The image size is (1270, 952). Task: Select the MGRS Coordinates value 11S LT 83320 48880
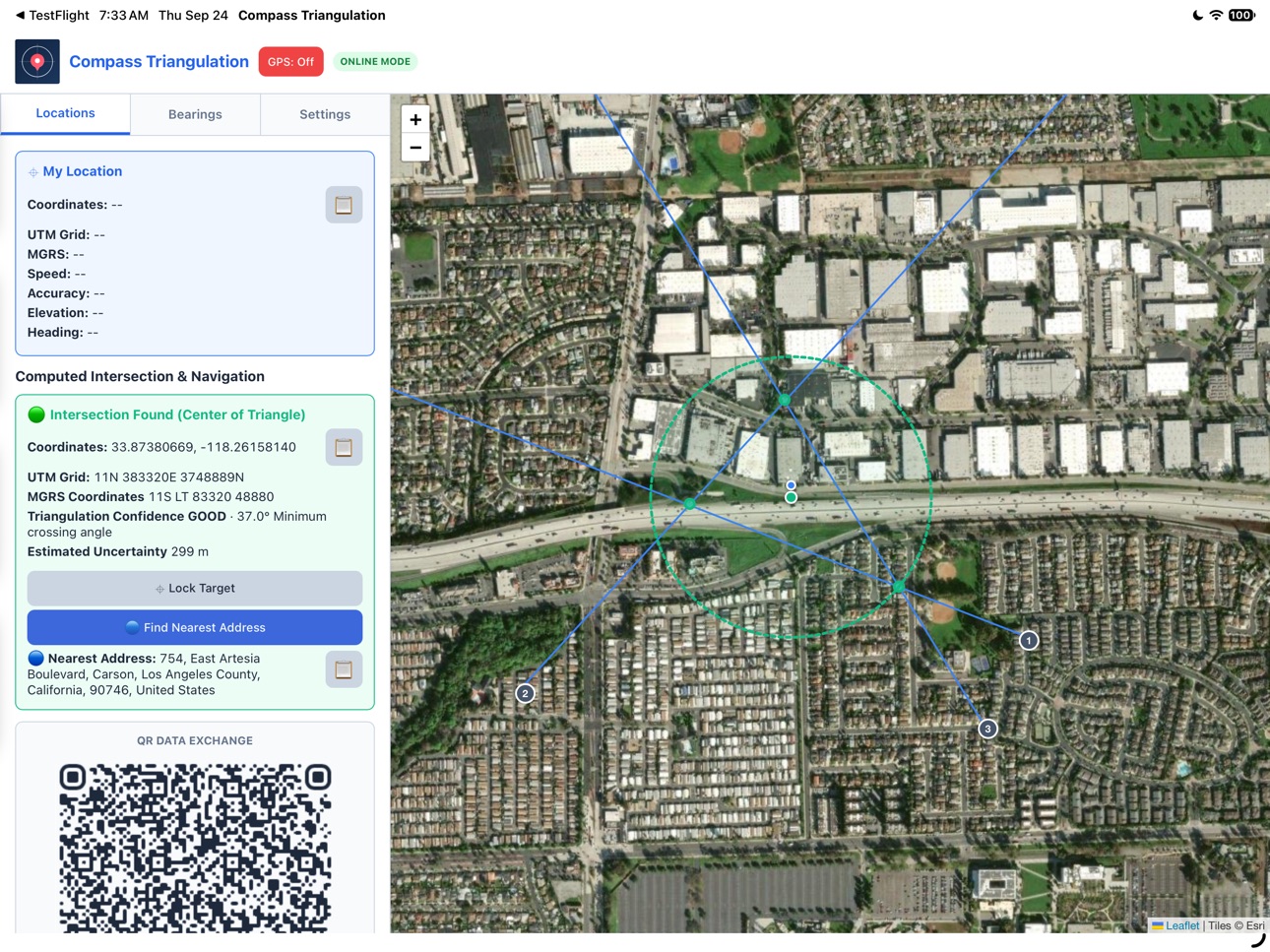[212, 497]
